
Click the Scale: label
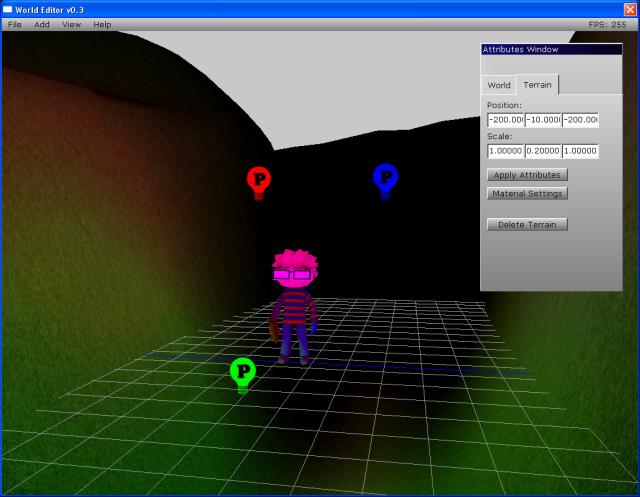click(x=499, y=136)
